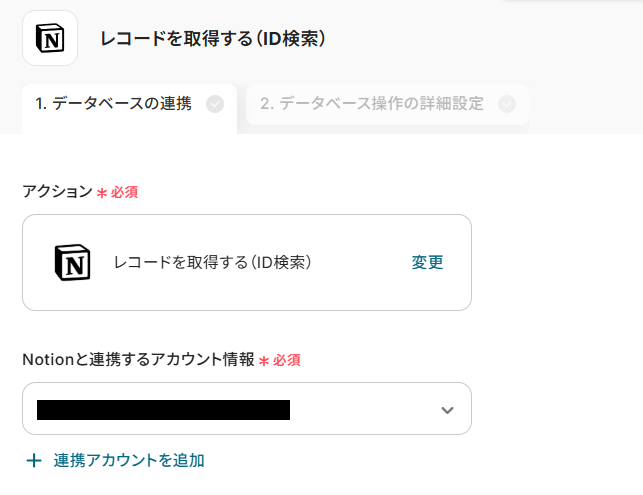Click the レコードを取得する(ID検索) page title

[x=212, y=39]
